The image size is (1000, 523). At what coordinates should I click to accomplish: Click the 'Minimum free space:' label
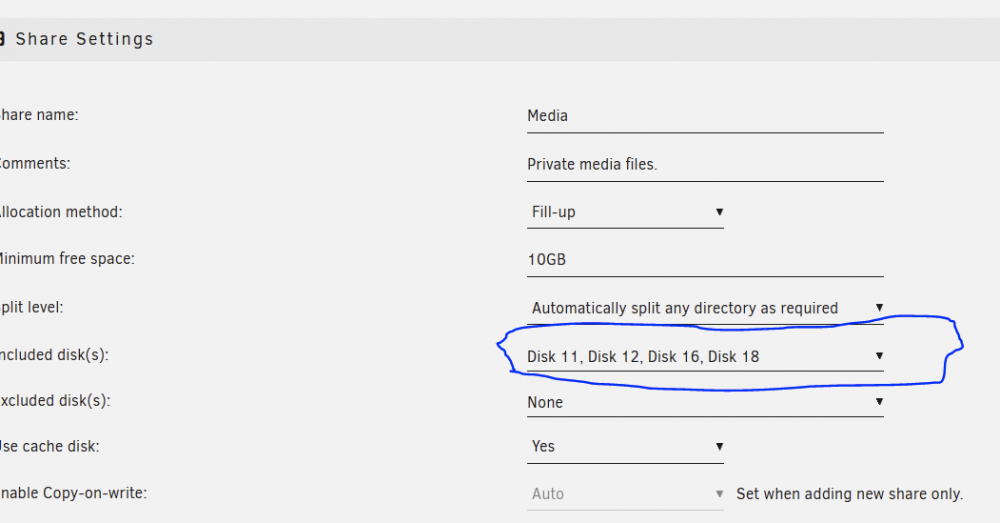pos(66,258)
